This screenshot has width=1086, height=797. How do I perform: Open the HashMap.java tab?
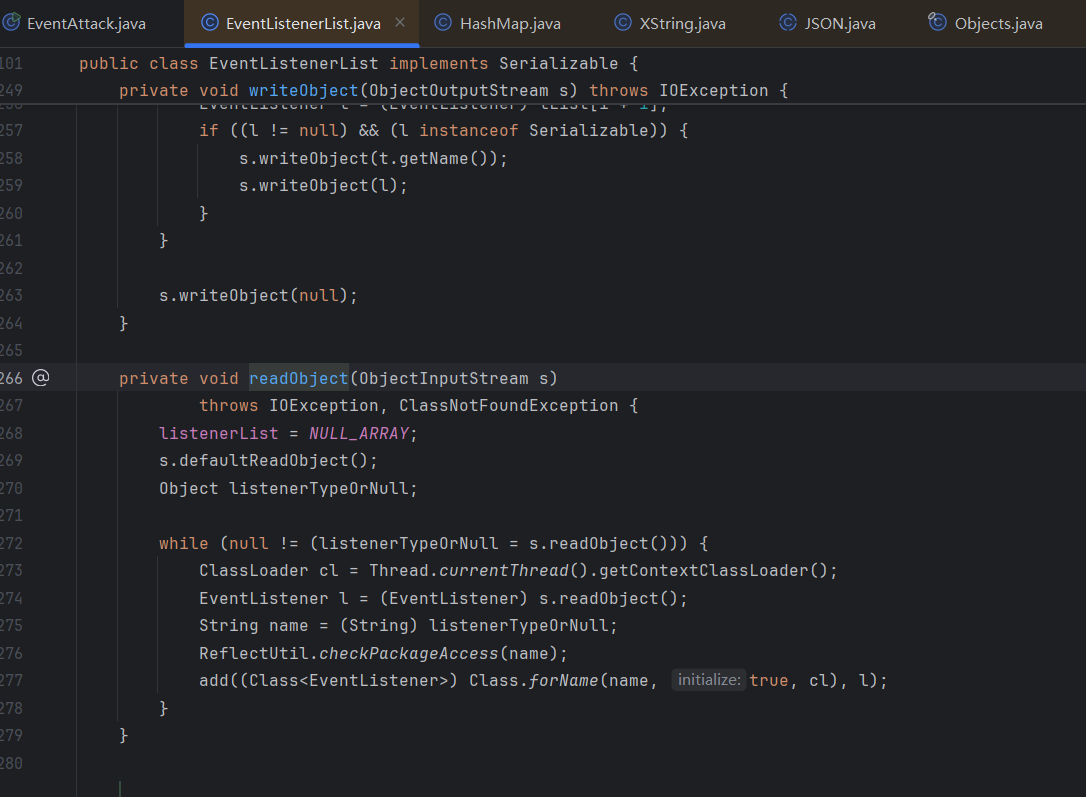(510, 23)
